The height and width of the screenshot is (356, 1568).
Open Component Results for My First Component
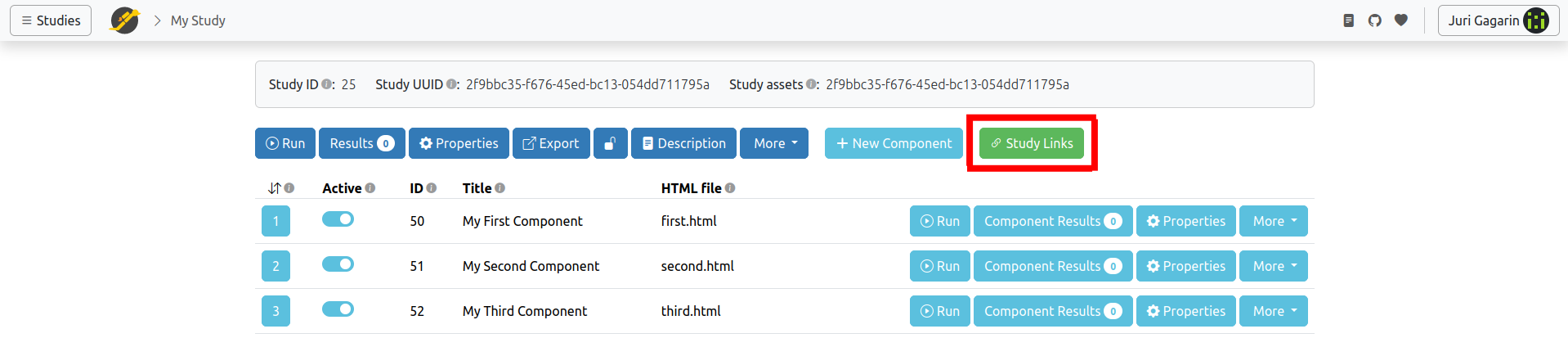coord(1053,221)
